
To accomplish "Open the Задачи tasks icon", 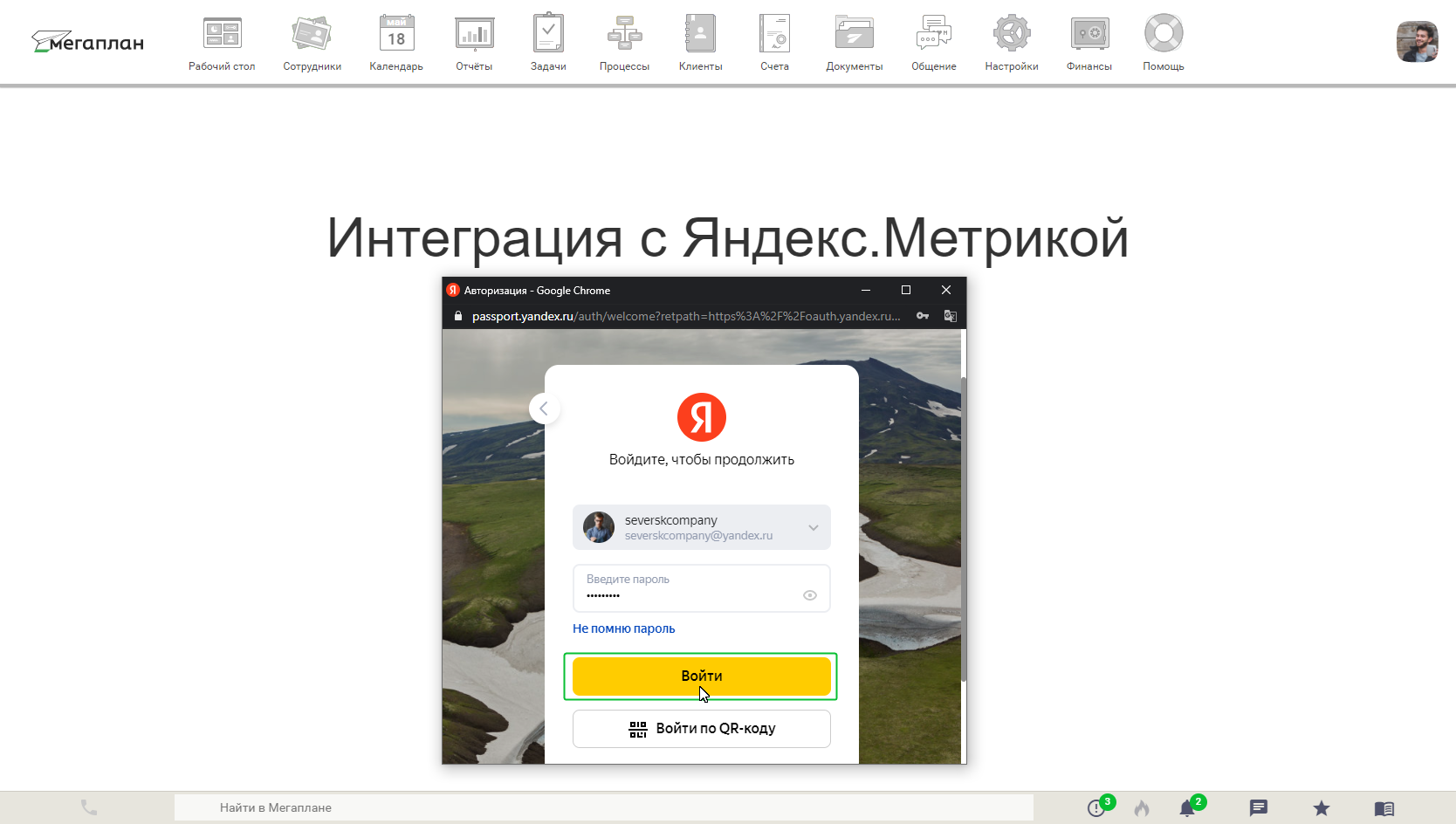I will click(548, 33).
